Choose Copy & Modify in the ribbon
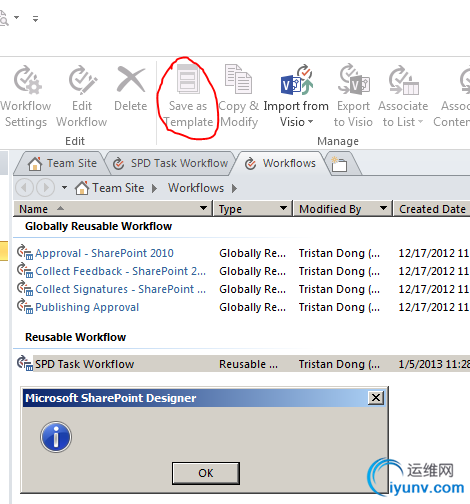The width and height of the screenshot is (470, 504). point(238,97)
